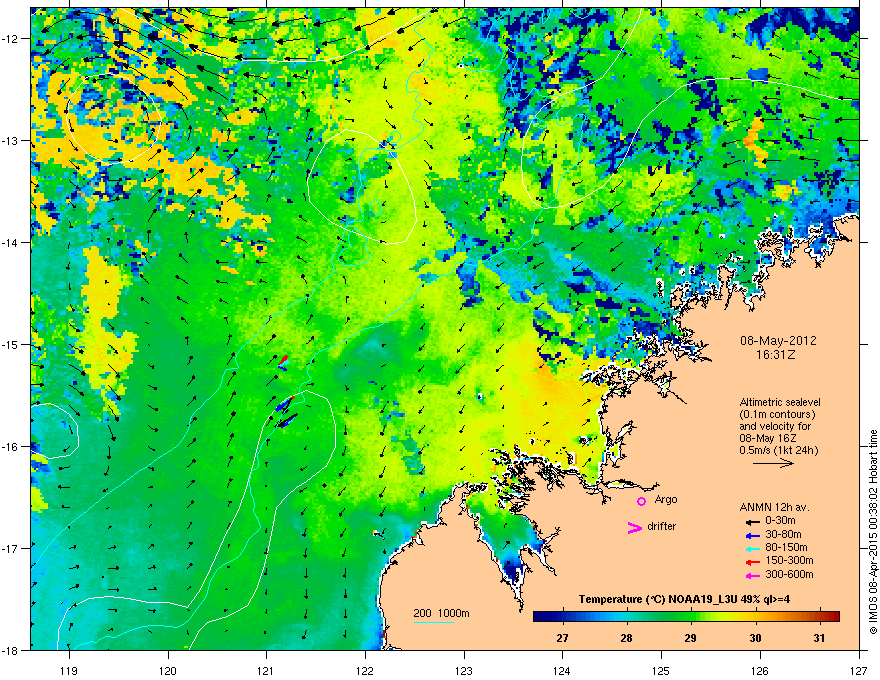Click the magenta Argo circle marker in legend

641,501
